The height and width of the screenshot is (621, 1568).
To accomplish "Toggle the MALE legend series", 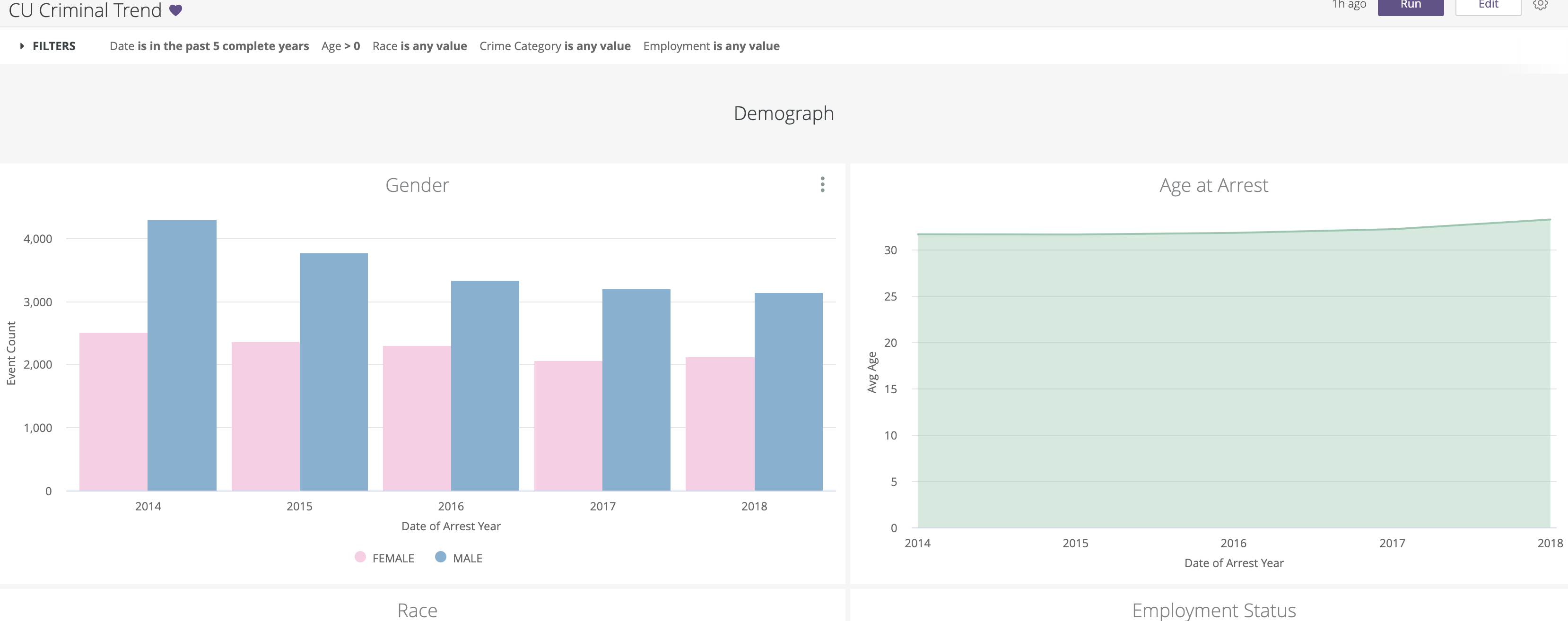I will coord(467,558).
